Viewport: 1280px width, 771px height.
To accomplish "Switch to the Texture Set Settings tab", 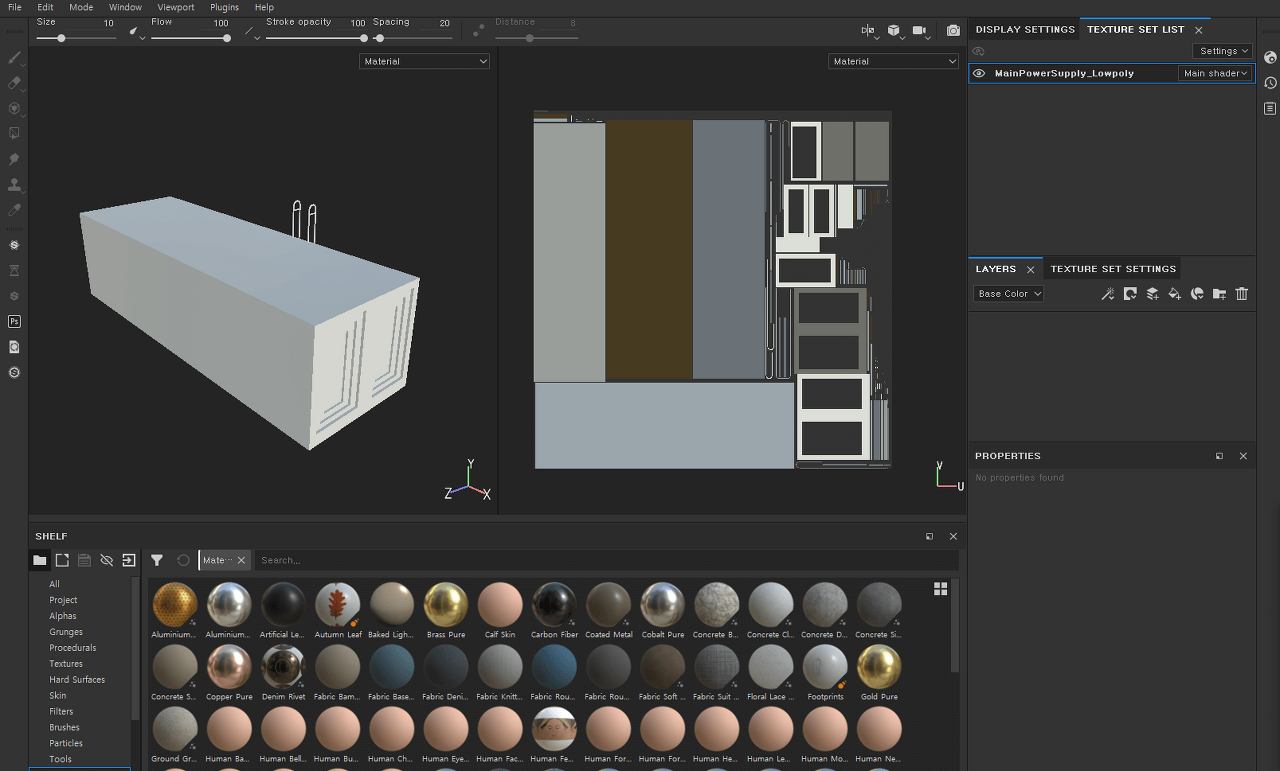I will (x=1112, y=269).
